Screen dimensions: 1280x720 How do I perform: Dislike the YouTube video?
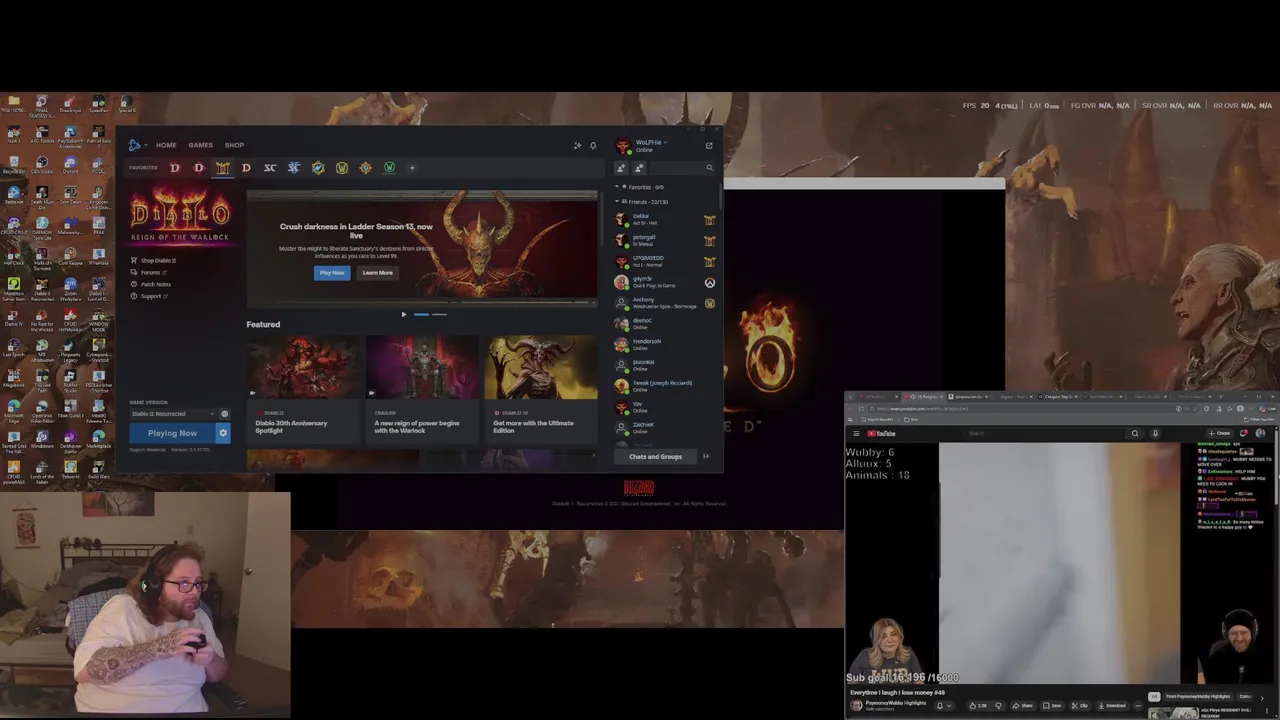pyautogui.click(x=998, y=706)
